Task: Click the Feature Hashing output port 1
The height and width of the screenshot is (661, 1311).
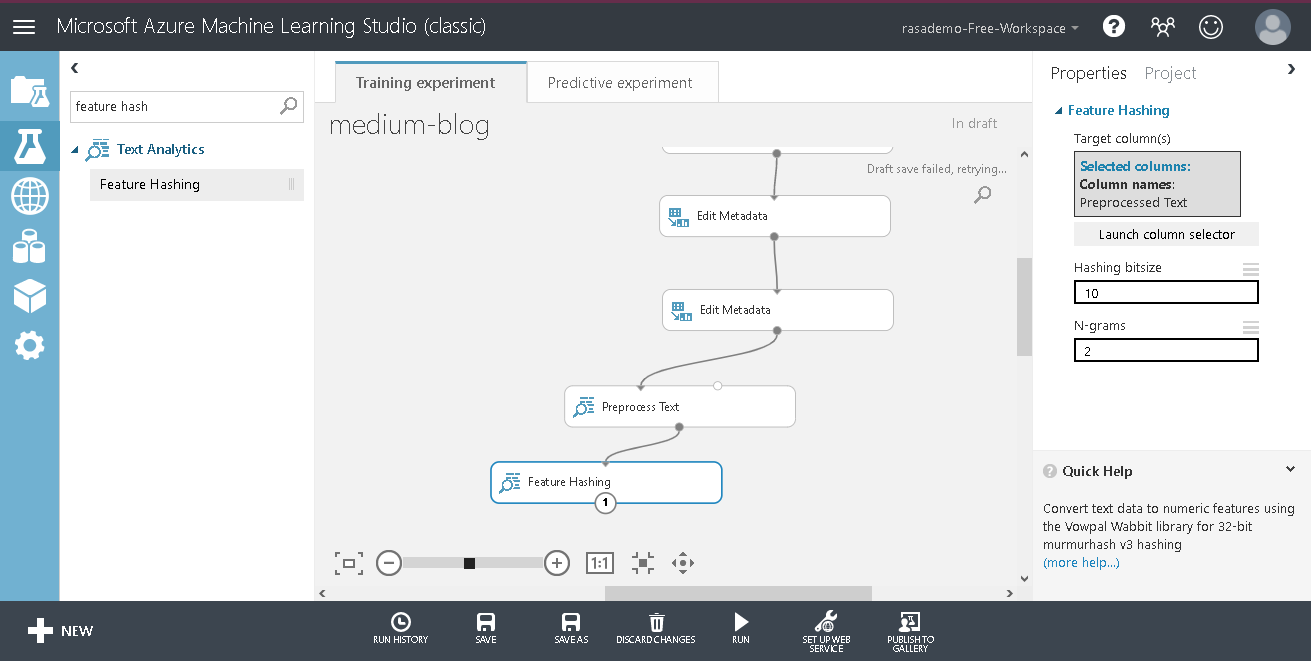Action: pyautogui.click(x=604, y=503)
